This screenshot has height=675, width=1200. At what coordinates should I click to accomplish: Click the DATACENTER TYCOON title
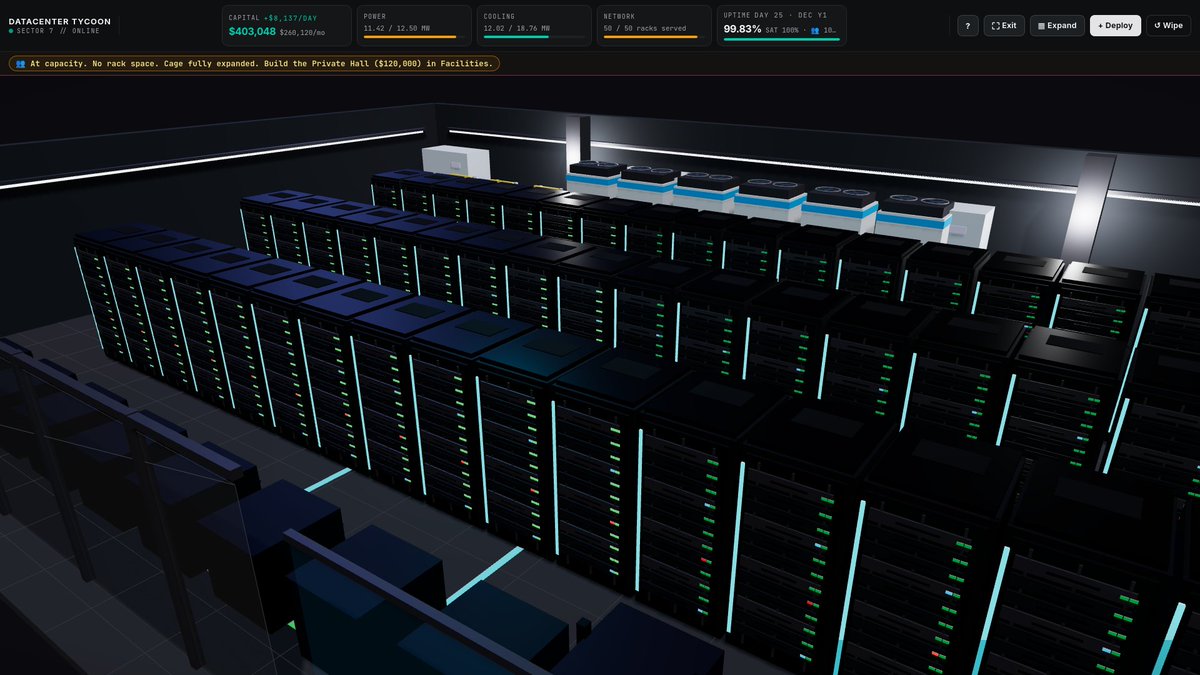pos(60,21)
